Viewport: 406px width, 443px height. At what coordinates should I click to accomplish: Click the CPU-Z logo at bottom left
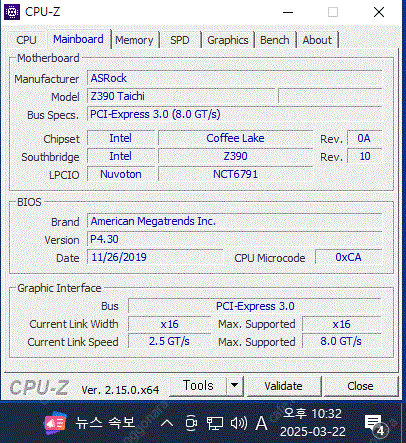click(39, 388)
